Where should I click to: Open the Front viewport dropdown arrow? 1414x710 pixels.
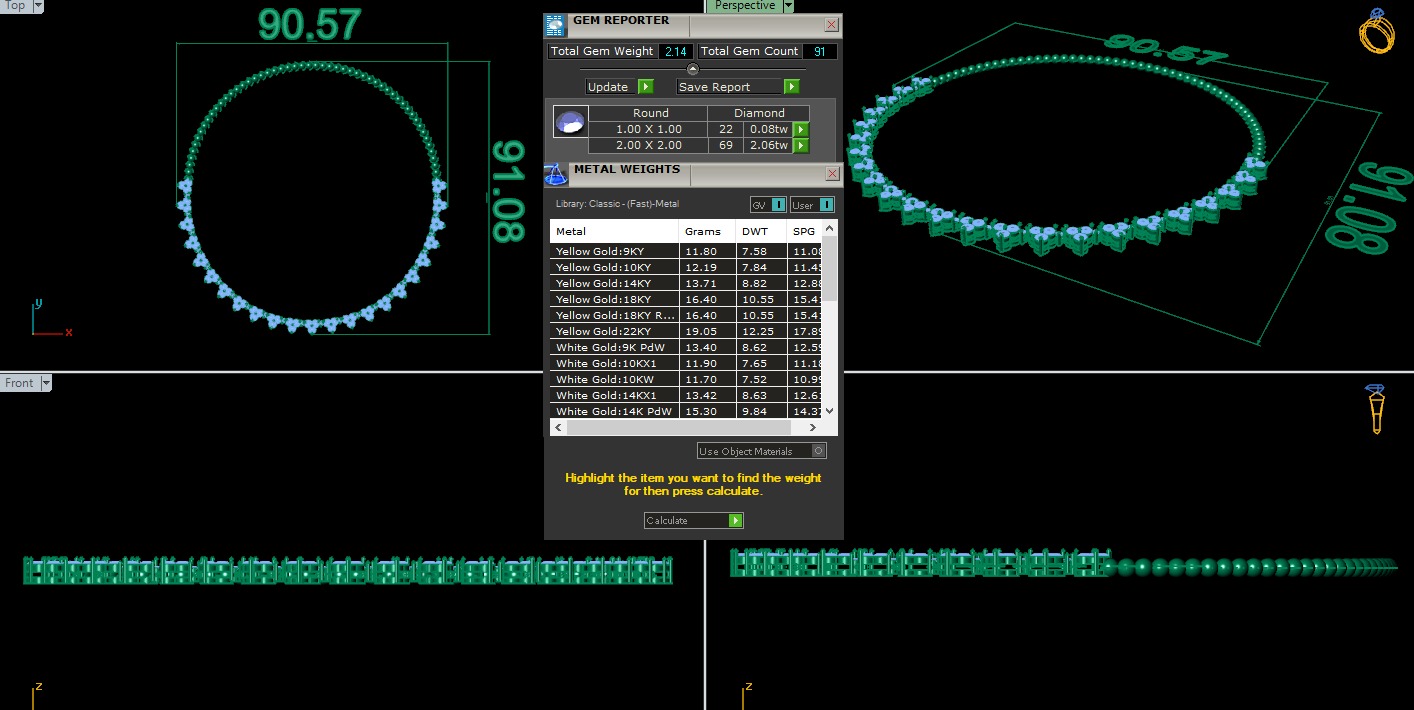coord(46,383)
